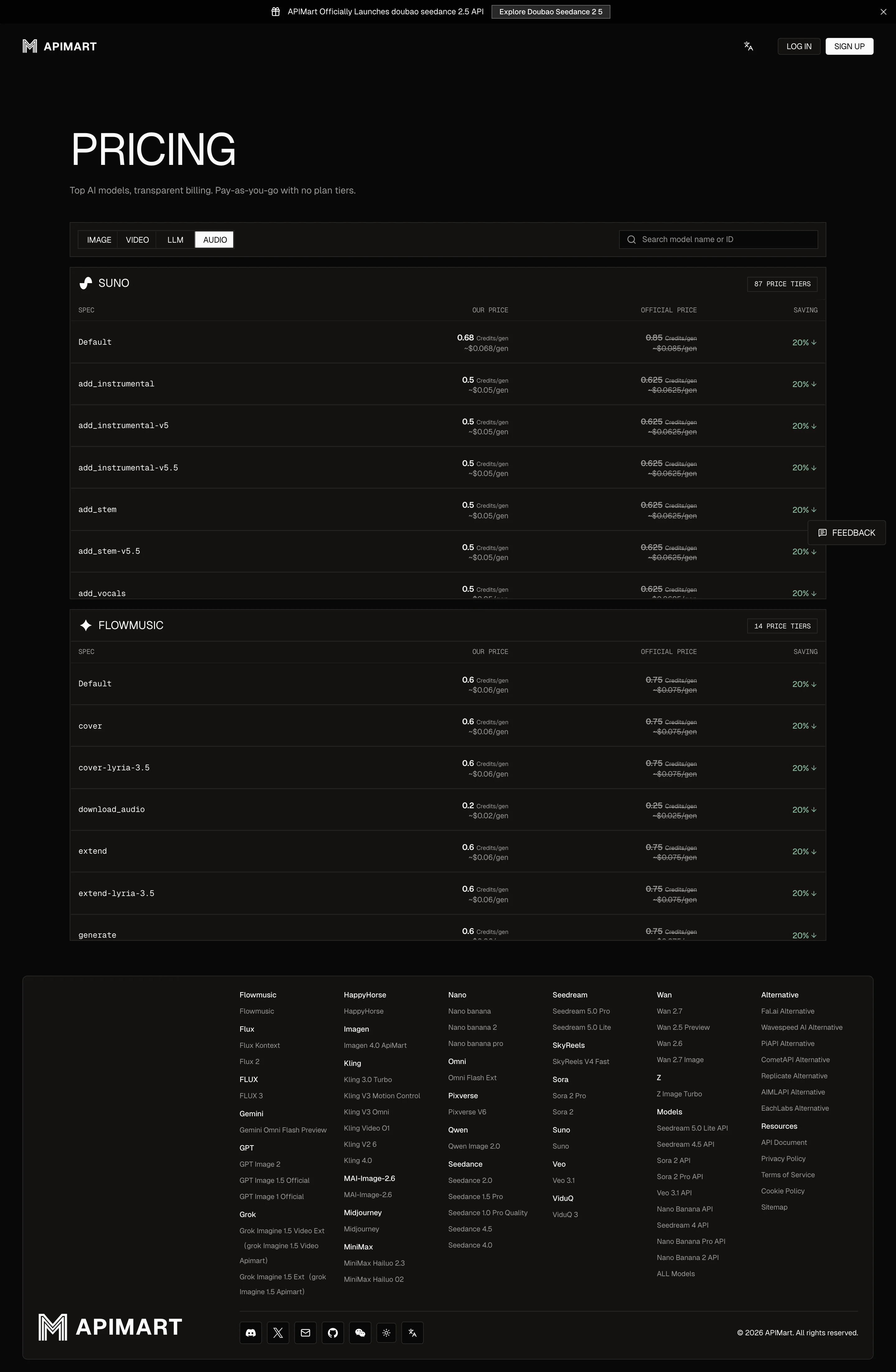Click the gift icon in announcement bar
Screen dimensions: 896x1372
click(276, 12)
